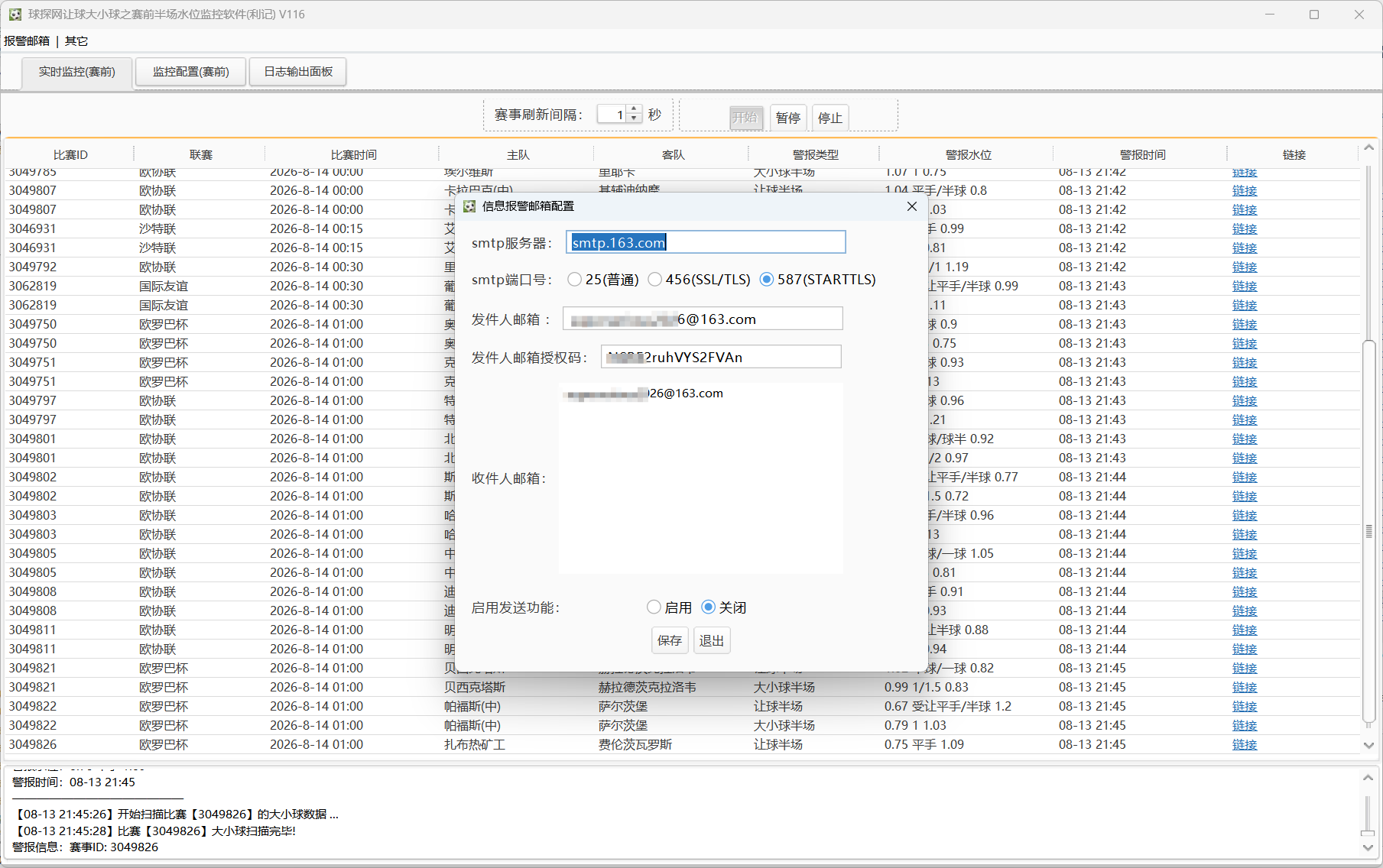Select the row with 贝西克塔斯
The width and height of the screenshot is (1383, 868).
[682, 687]
